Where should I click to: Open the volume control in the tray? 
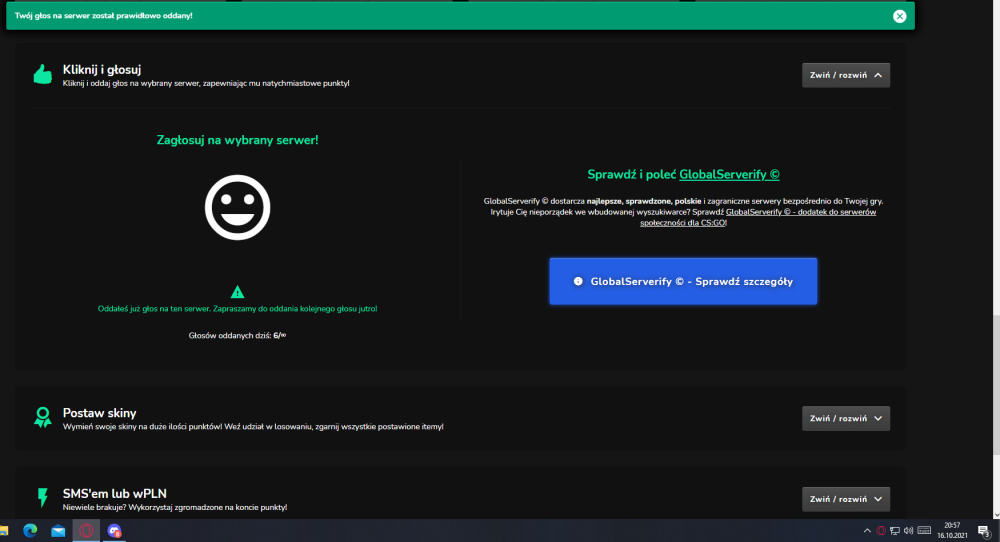pos(908,531)
